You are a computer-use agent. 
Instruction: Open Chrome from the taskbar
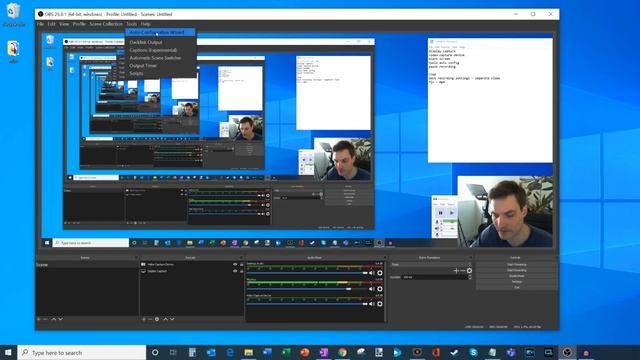[342, 353]
